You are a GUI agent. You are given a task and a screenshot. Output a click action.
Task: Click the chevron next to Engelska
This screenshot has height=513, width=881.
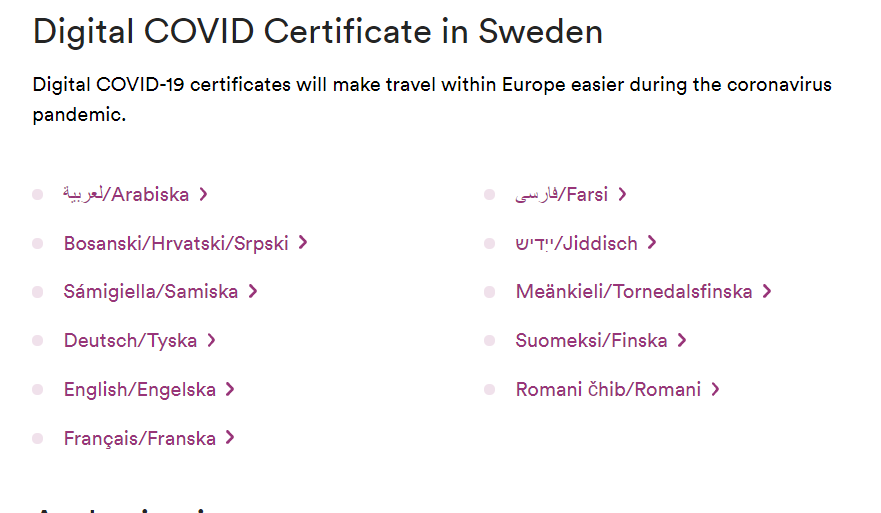coord(230,390)
